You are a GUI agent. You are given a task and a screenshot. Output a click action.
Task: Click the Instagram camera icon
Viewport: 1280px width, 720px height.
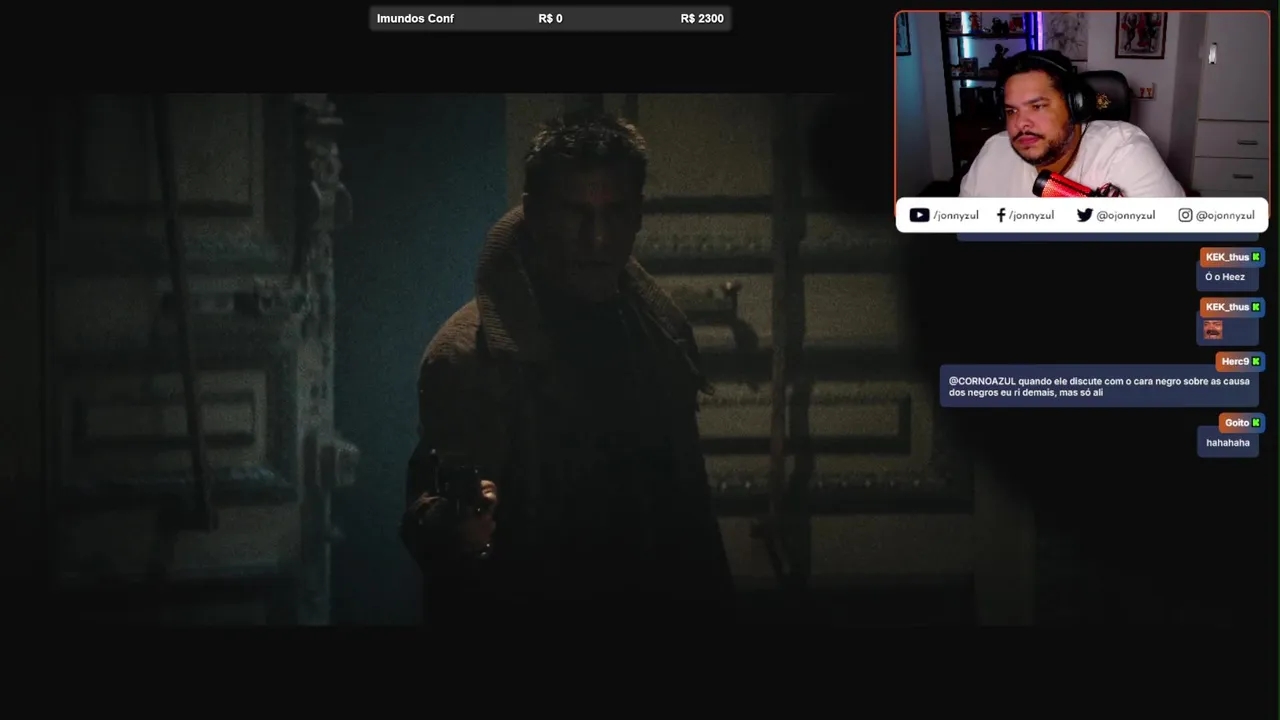click(x=1185, y=215)
